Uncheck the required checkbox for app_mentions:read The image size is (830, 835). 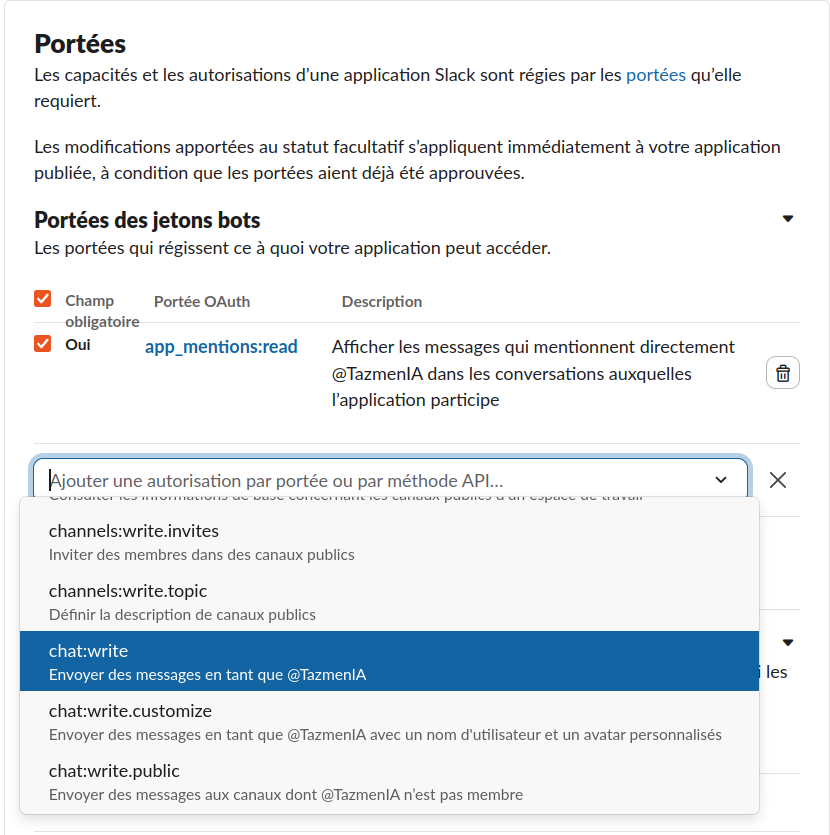tap(43, 344)
